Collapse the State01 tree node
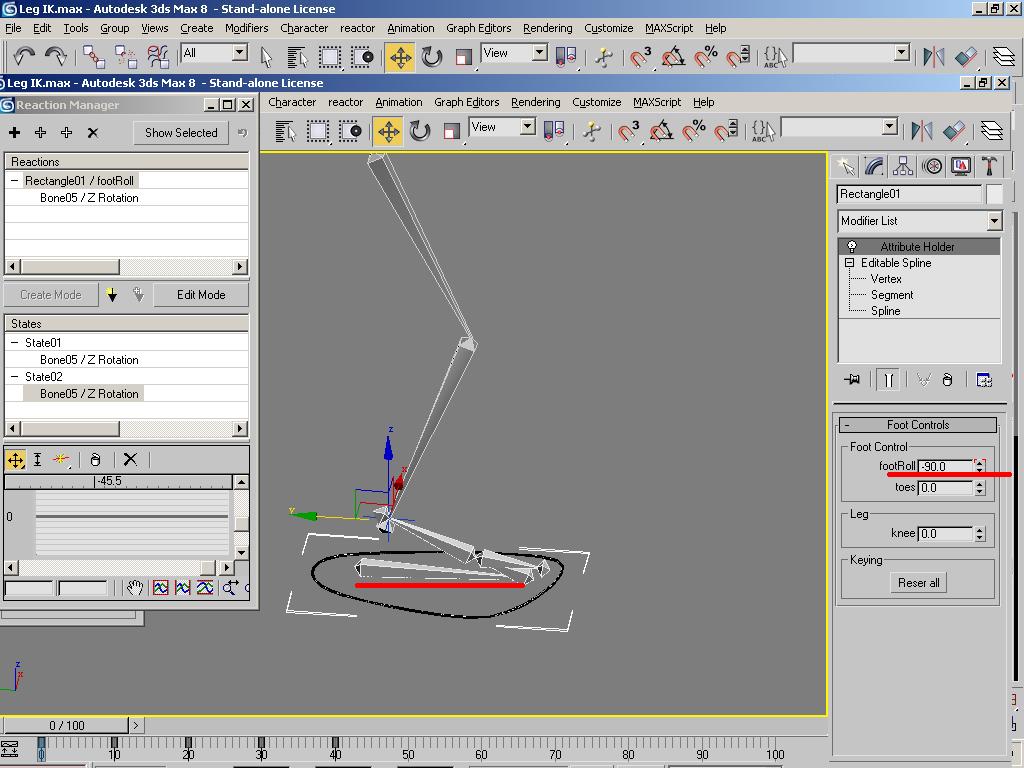Image resolution: width=1024 pixels, height=768 pixels. (x=14, y=342)
